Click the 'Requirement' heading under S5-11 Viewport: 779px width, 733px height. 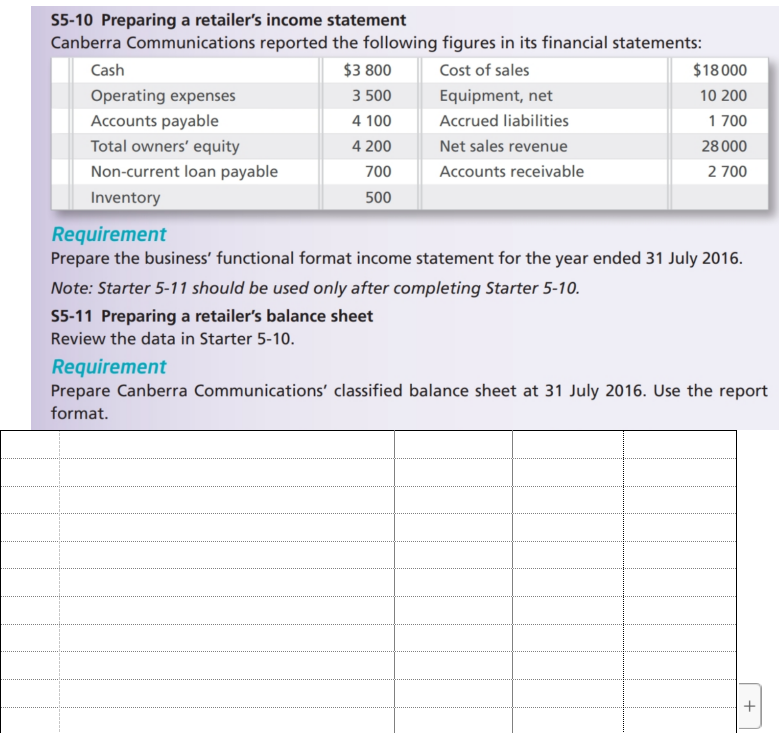(x=109, y=367)
